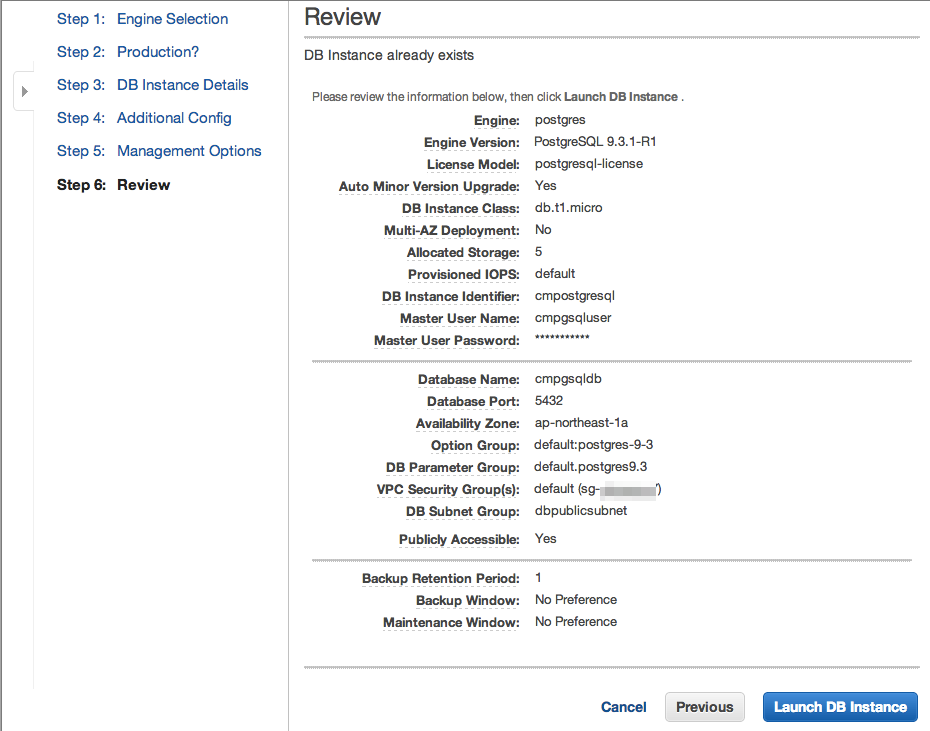930x731 pixels.
Task: Click the DB Subnet Group dbpublicsubnet
Action: coord(580,511)
